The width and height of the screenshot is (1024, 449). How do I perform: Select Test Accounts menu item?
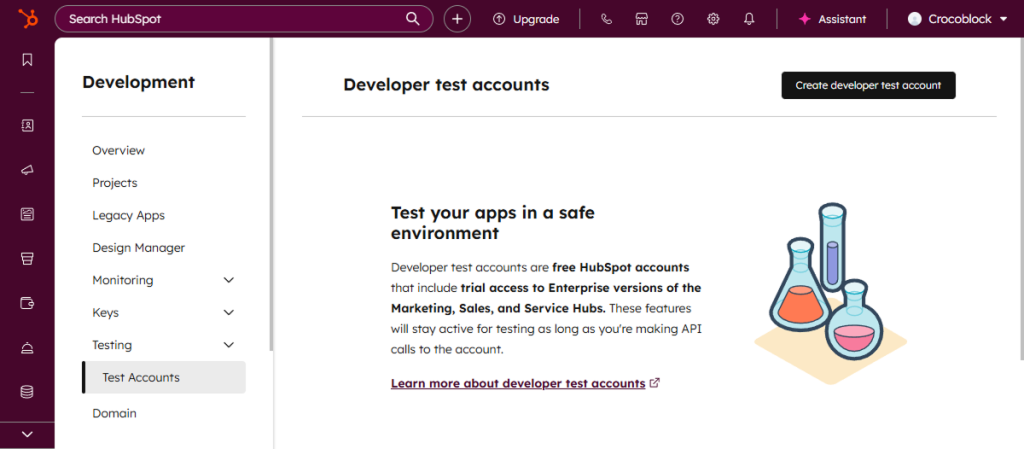click(x=164, y=377)
